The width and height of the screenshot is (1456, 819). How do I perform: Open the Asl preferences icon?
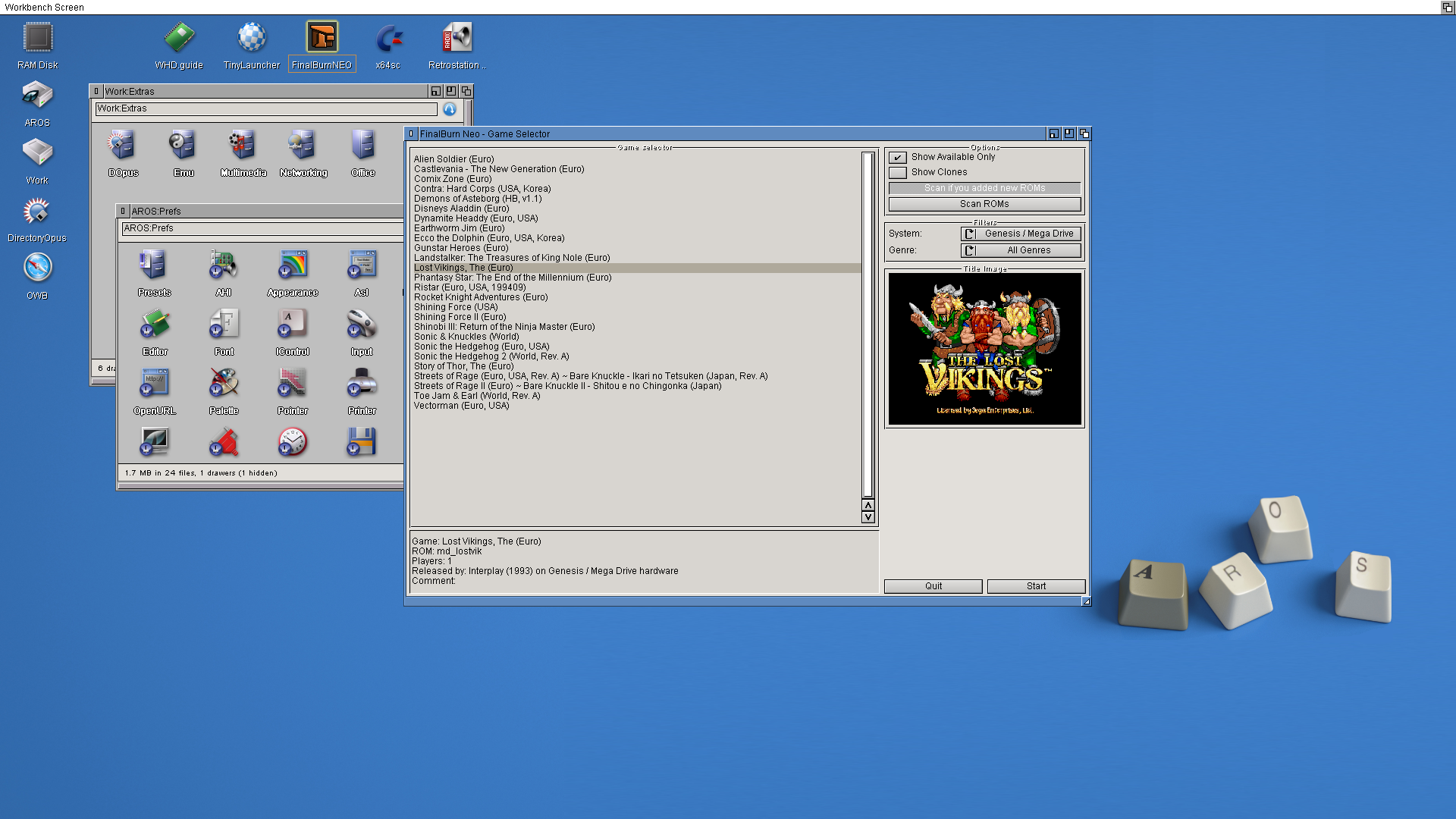point(362,273)
